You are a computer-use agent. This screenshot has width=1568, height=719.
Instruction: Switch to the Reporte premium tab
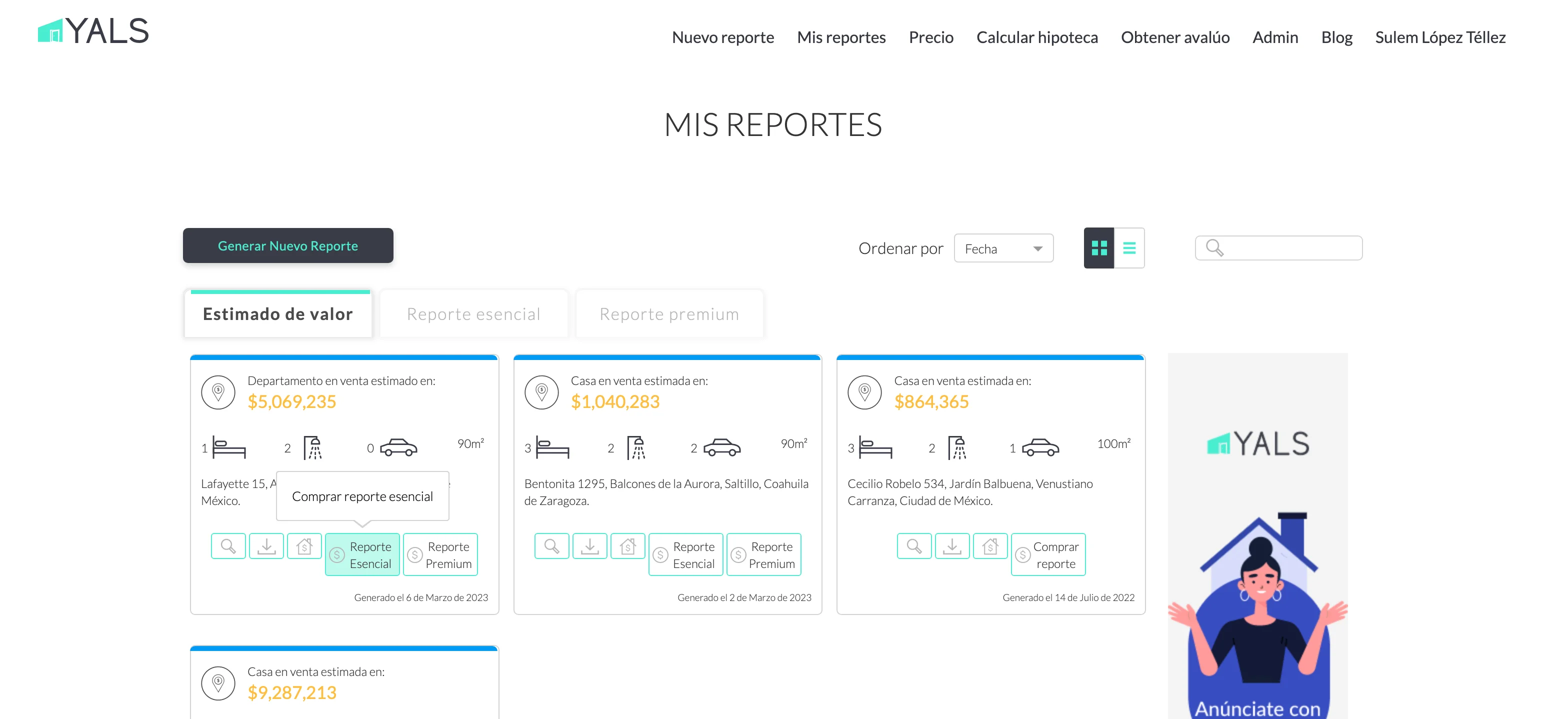(669, 313)
